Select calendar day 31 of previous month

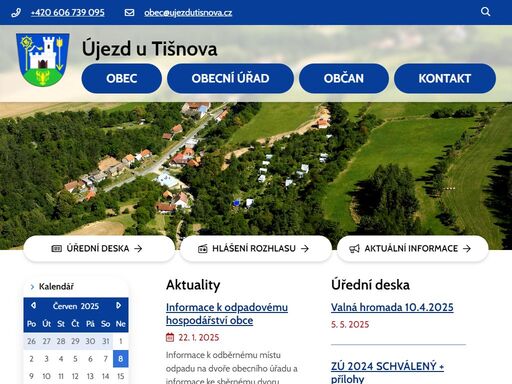106,341
